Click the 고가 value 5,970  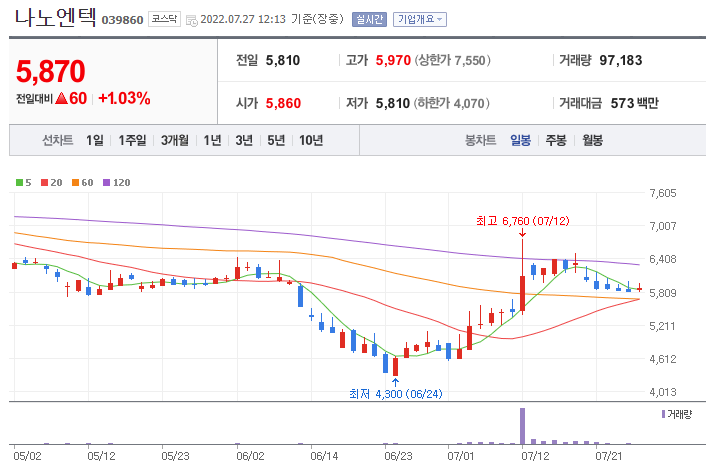393,60
